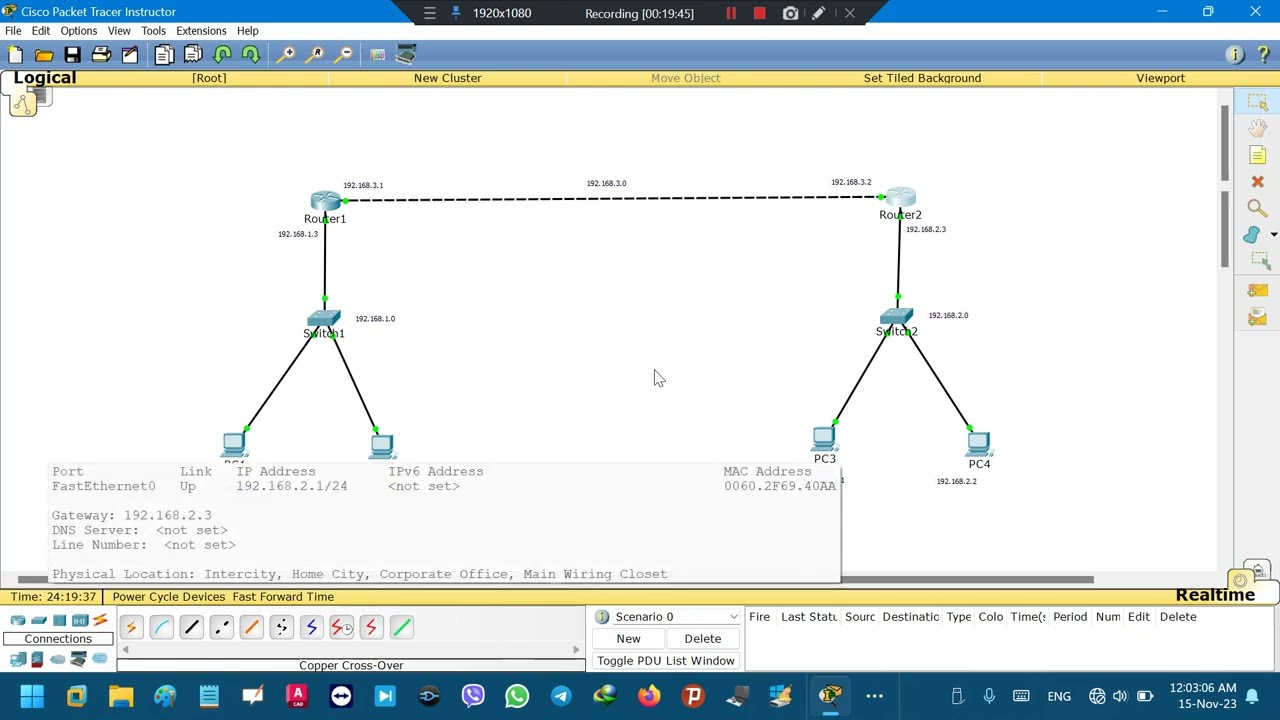Click Power Cycle Devices
This screenshot has width=1280, height=720.
tap(169, 597)
